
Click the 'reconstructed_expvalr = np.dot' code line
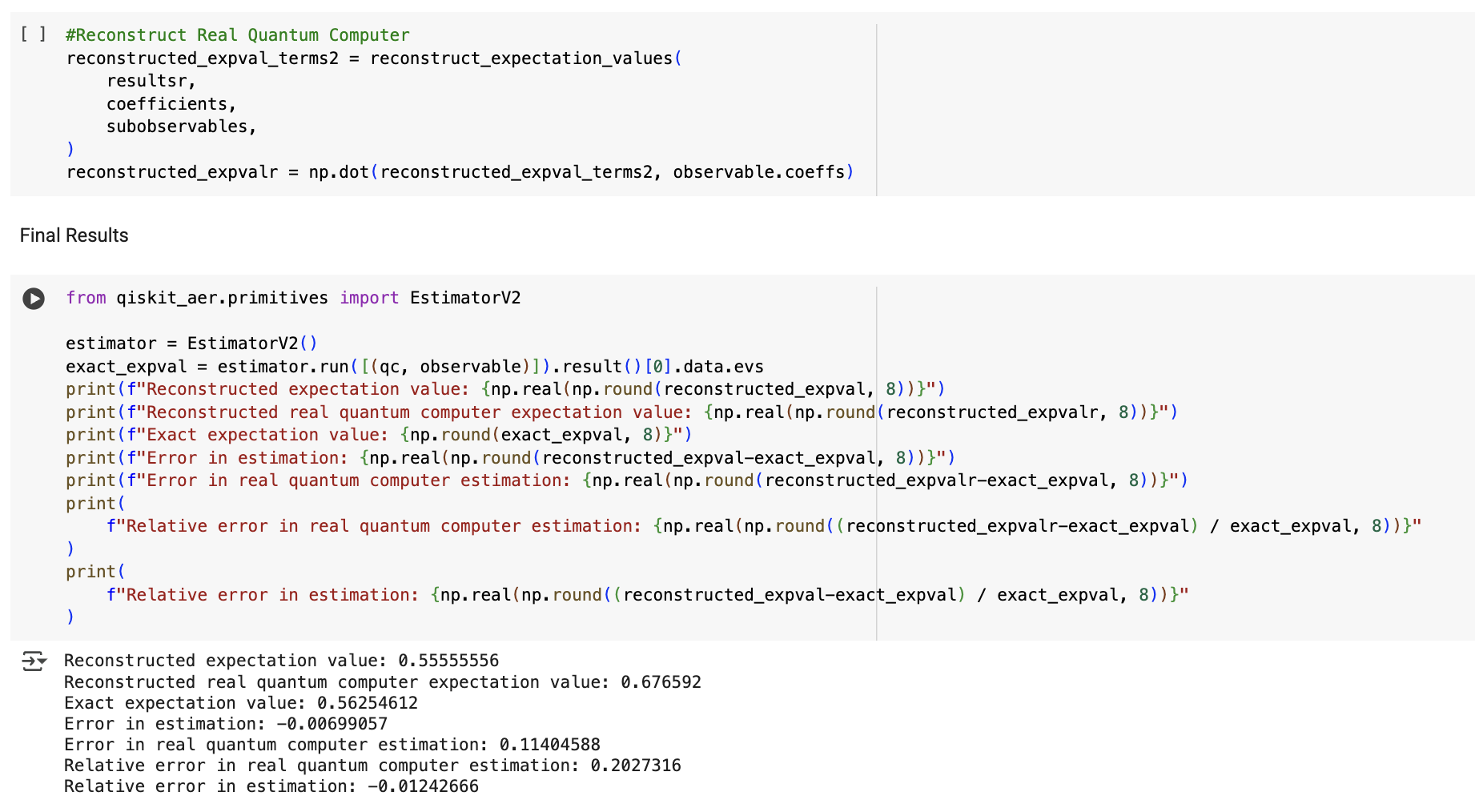tap(460, 172)
